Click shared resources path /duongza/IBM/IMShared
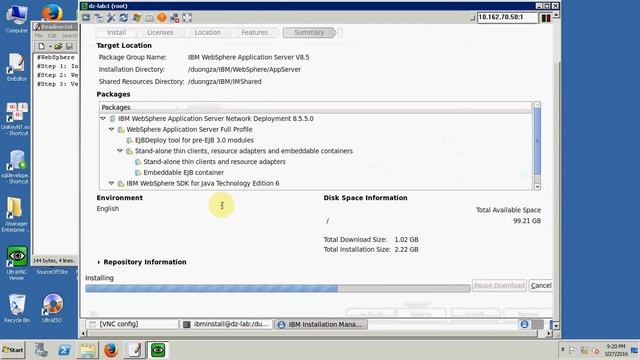Image resolution: width=640 pixels, height=360 pixels. click(224, 82)
